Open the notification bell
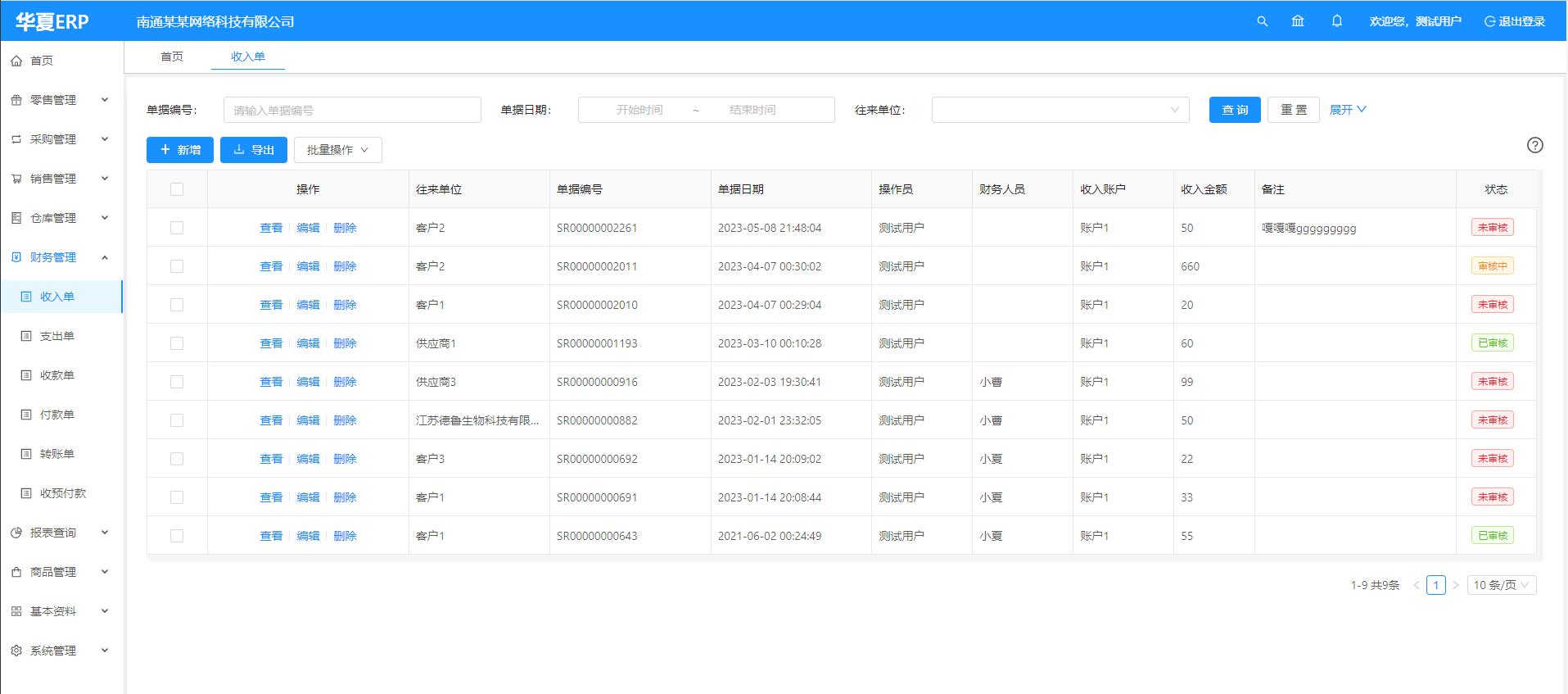This screenshot has width=1568, height=694. (x=1337, y=21)
